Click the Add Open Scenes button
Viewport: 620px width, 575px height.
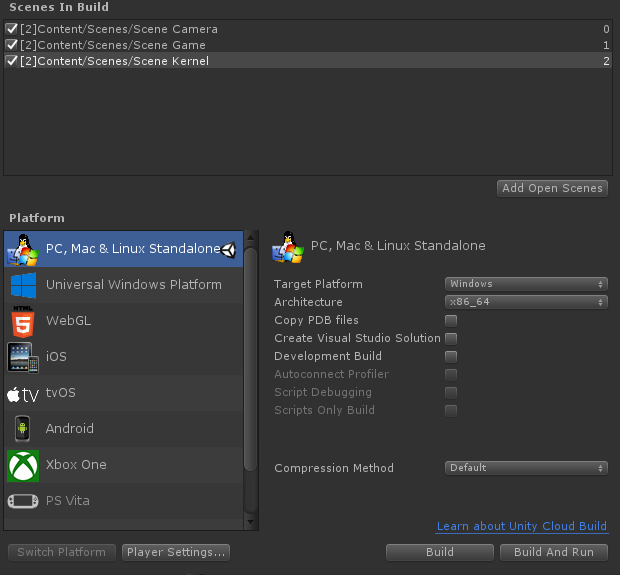pos(552,188)
